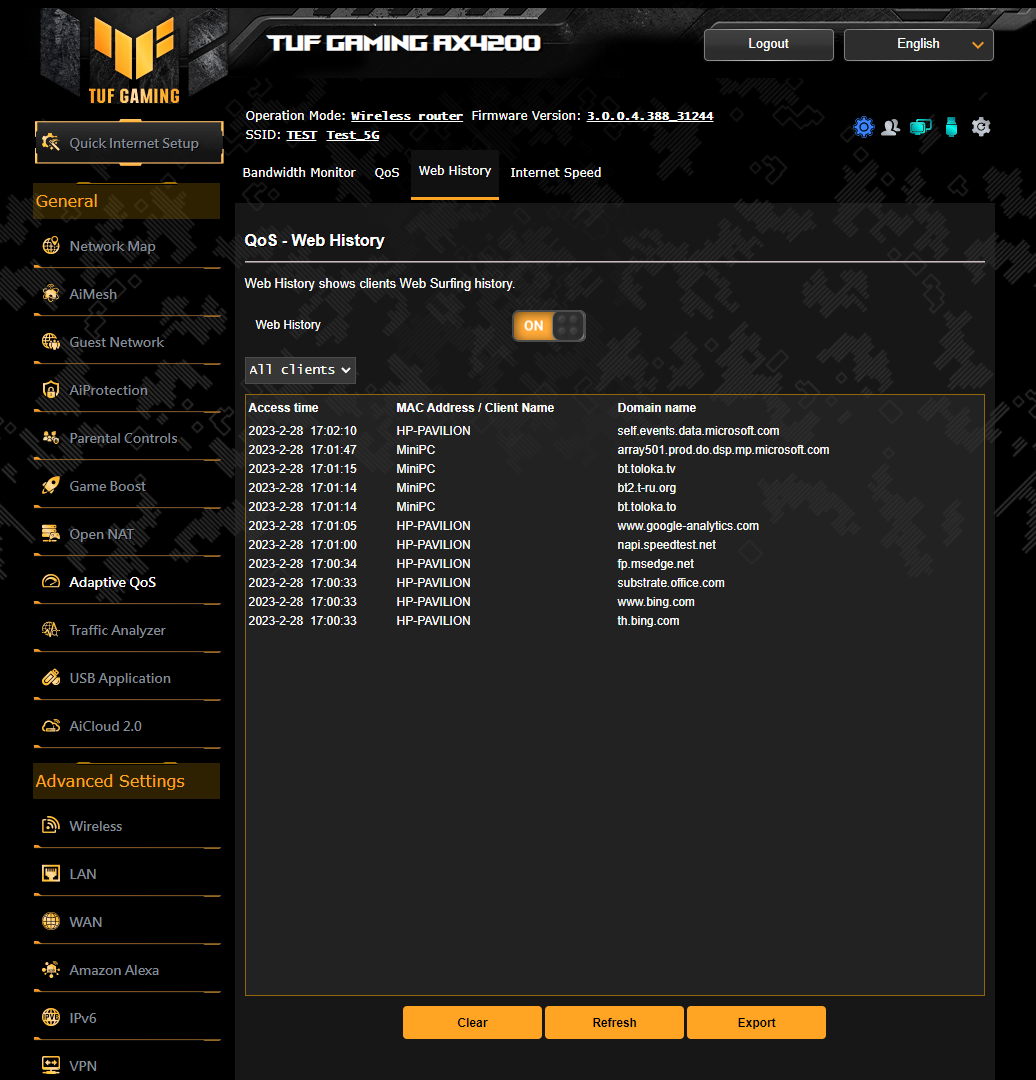Click the Wireless router operation mode link
Viewport: 1036px width, 1080px height.
[406, 116]
